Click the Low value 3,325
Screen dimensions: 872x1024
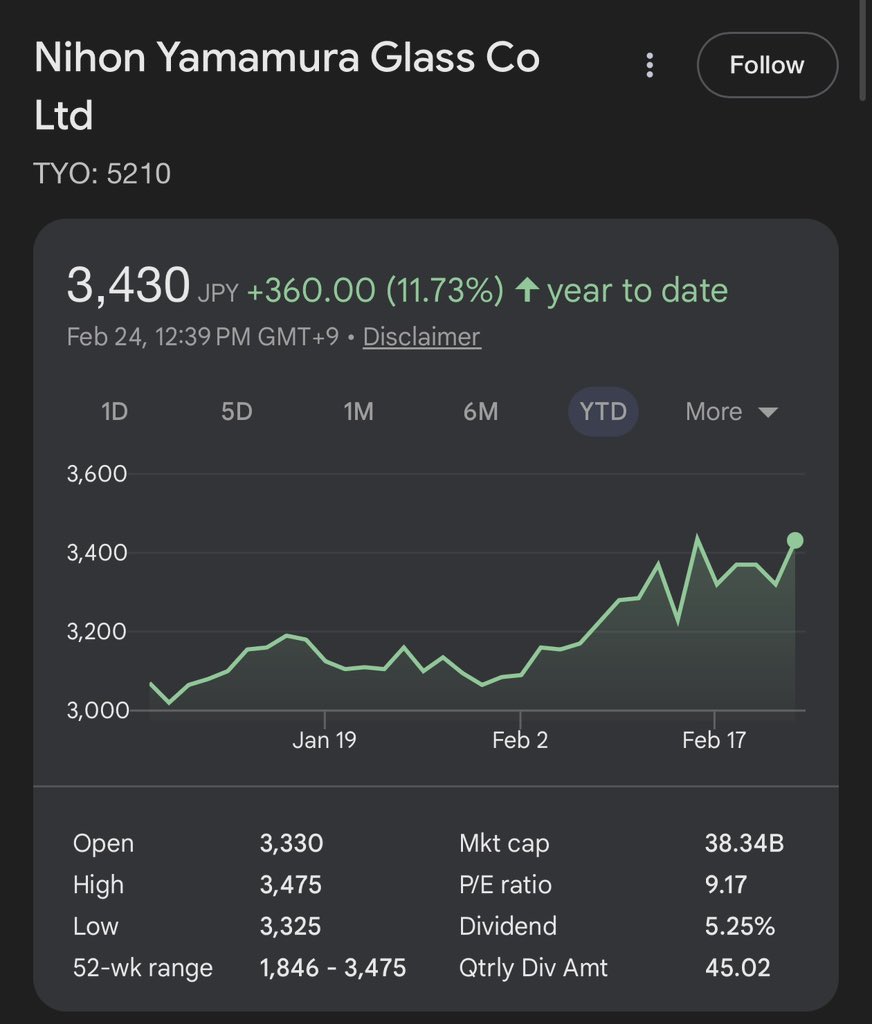(x=291, y=926)
